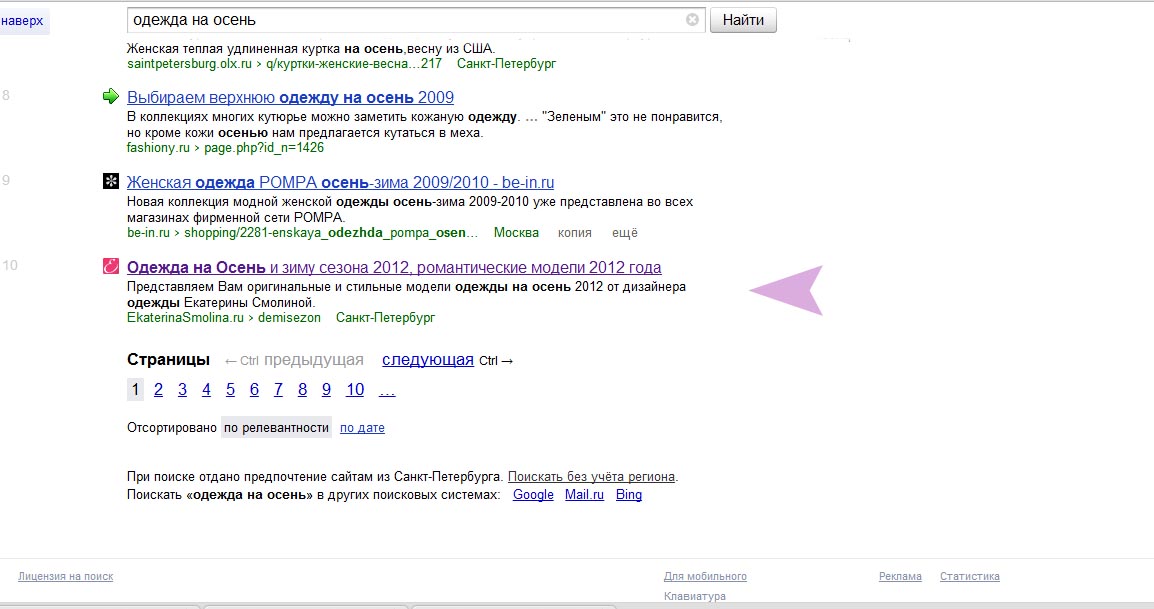Open fashiony.ru page.php URL link

click(225, 147)
